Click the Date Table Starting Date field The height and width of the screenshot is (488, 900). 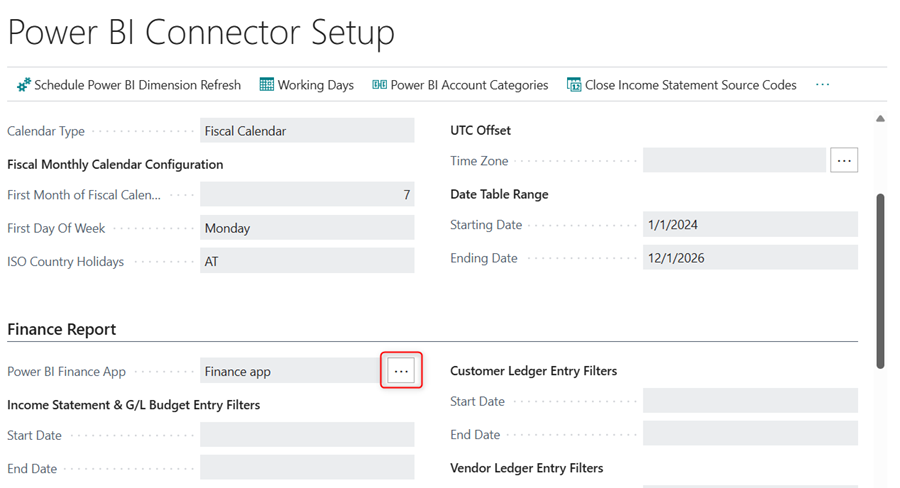coord(749,225)
